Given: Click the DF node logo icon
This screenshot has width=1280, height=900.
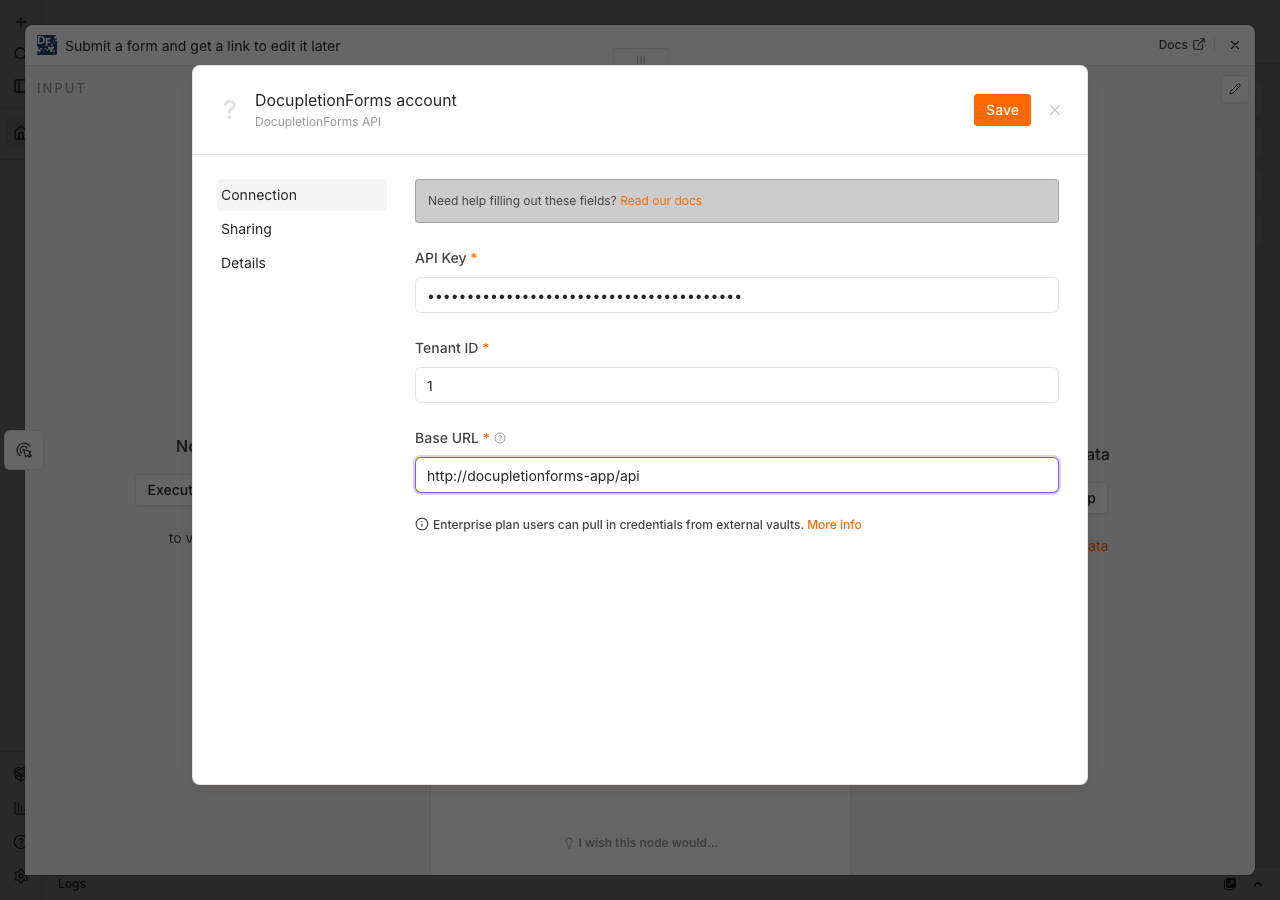Looking at the screenshot, I should pyautogui.click(x=47, y=45).
